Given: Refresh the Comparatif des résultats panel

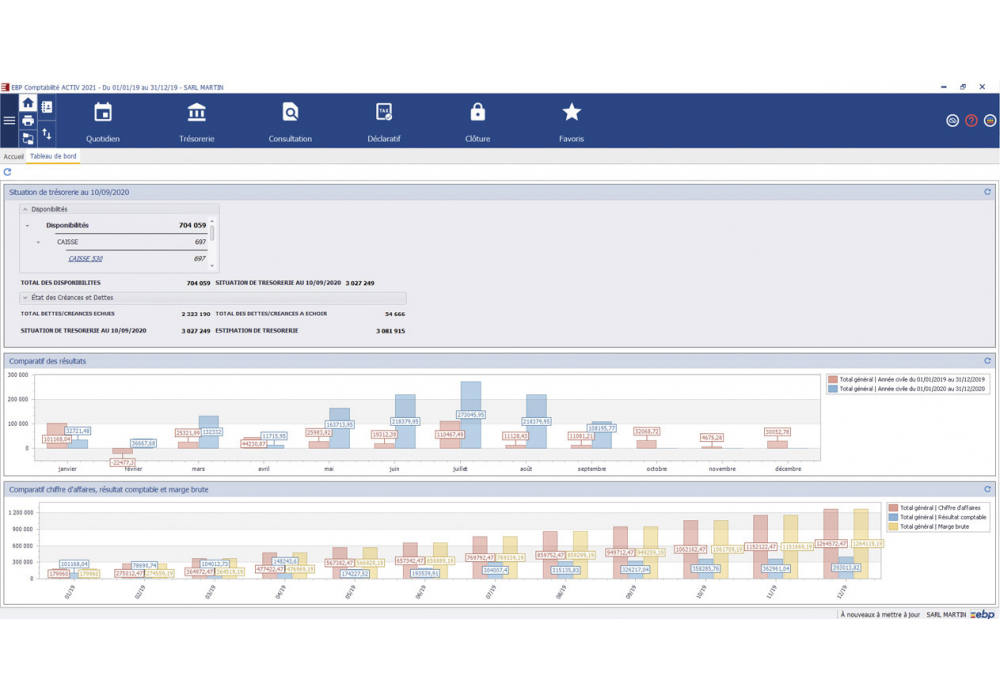Looking at the screenshot, I should [x=987, y=361].
